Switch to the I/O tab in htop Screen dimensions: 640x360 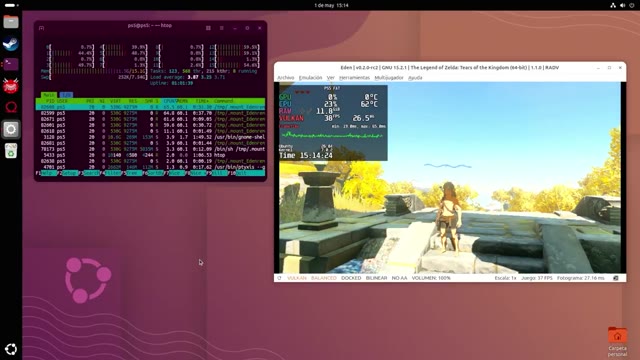[x=67, y=95]
